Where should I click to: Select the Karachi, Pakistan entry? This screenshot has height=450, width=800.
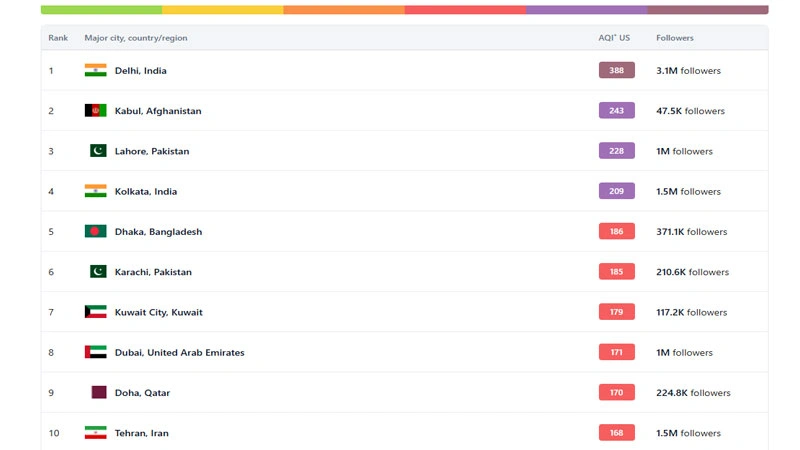[x=153, y=272]
